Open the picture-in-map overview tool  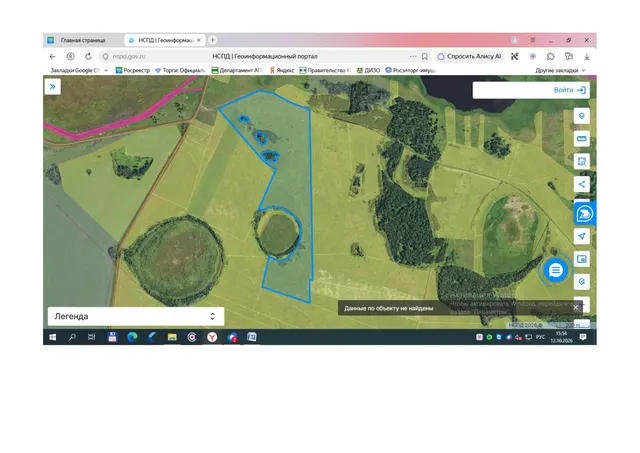point(582,259)
